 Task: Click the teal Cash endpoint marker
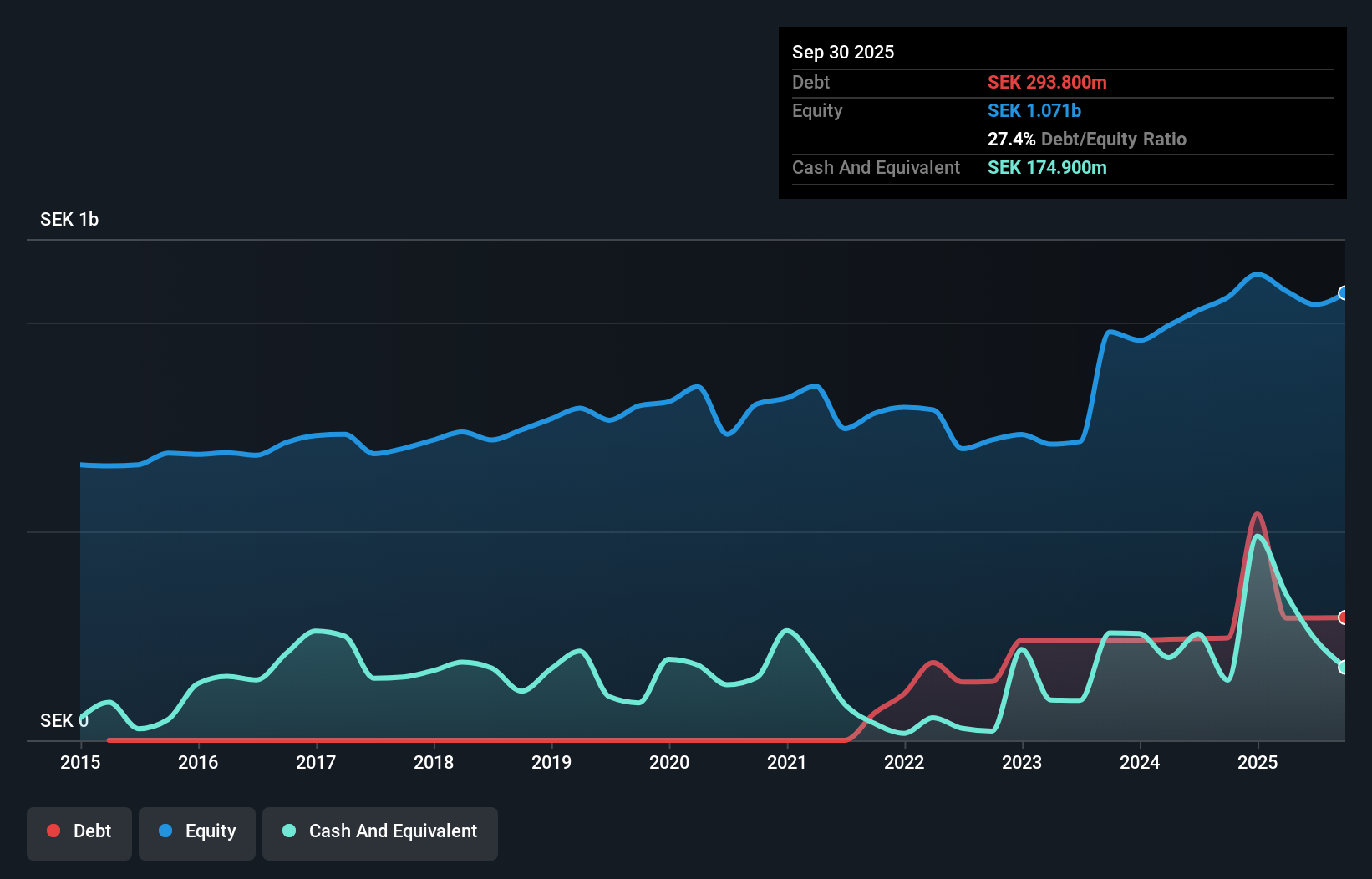coord(1343,667)
